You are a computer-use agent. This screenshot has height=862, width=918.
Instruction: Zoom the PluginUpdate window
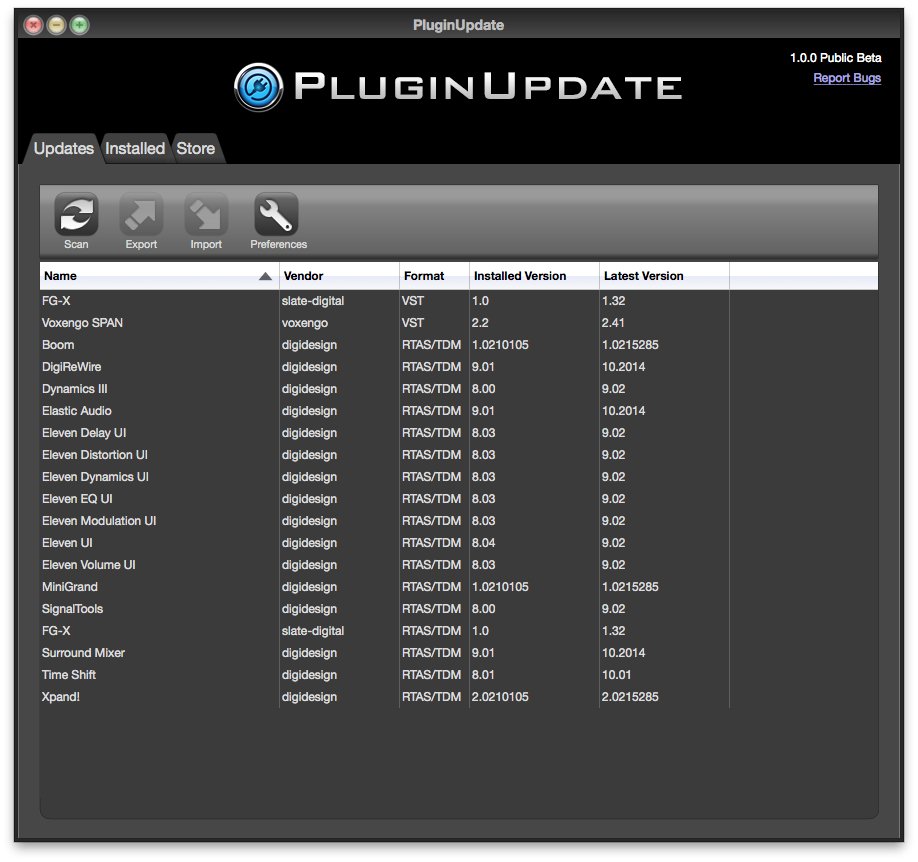click(x=79, y=25)
